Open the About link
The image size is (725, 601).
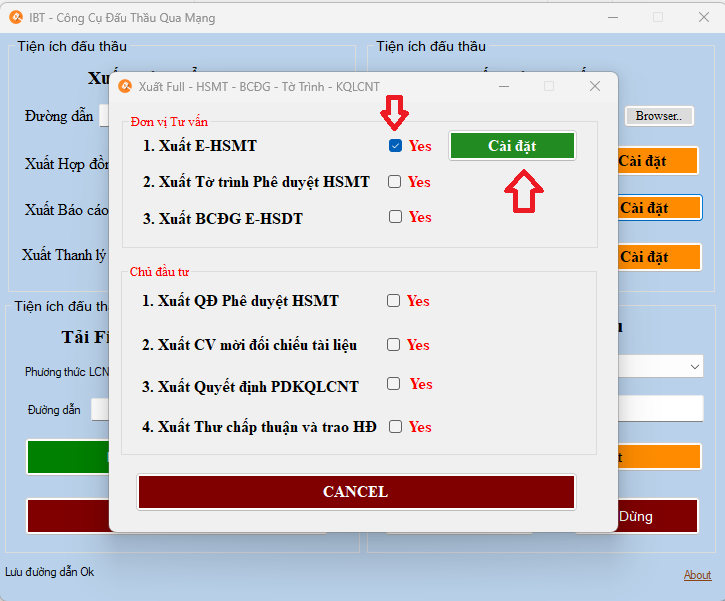pos(697,575)
